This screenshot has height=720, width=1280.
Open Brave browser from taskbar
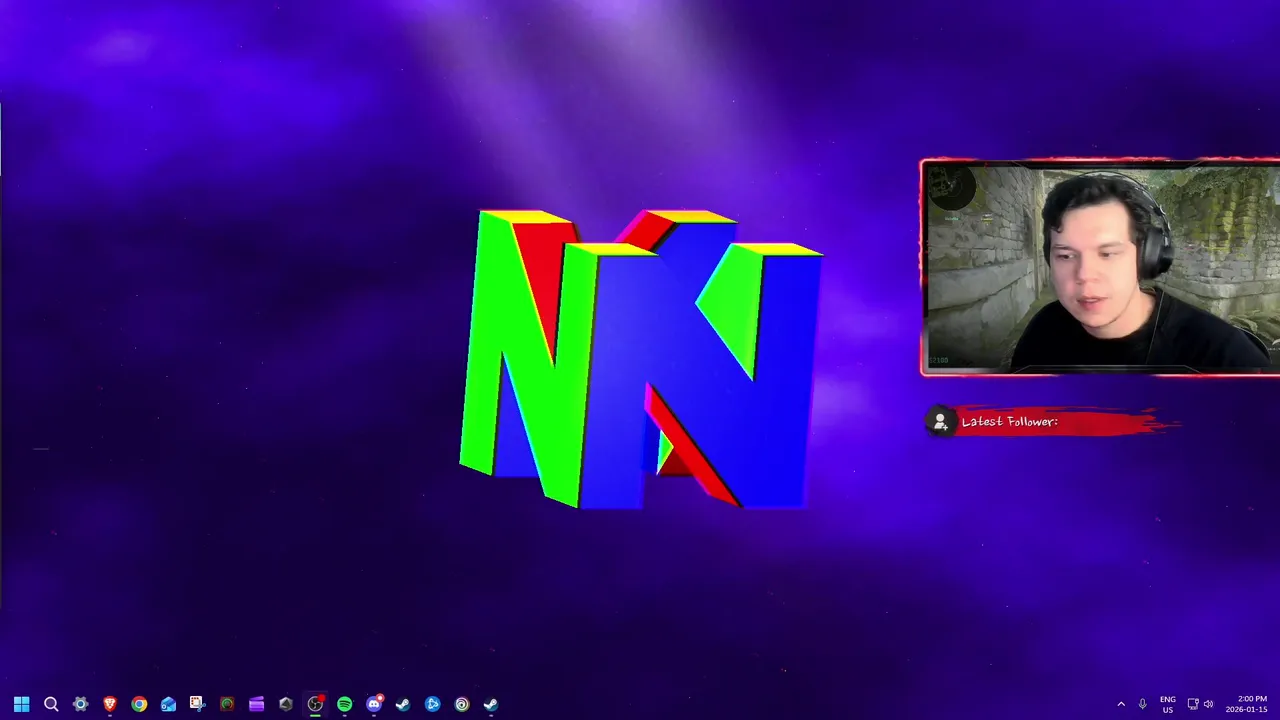point(110,704)
